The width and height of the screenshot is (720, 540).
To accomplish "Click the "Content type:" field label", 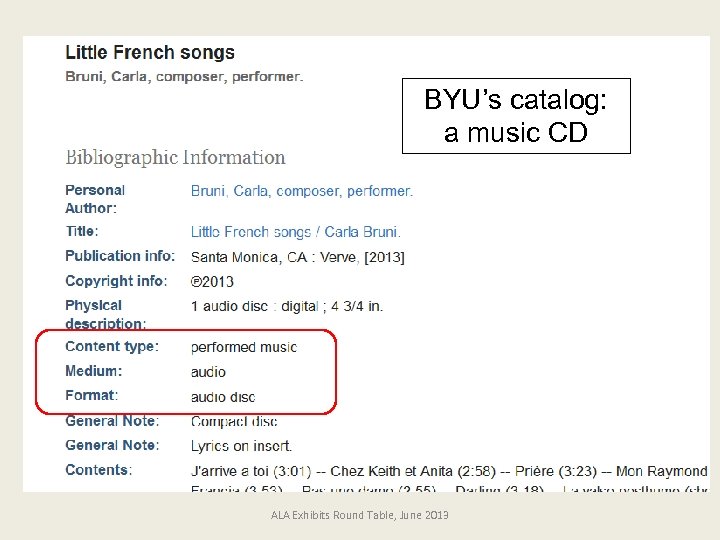I will (112, 346).
